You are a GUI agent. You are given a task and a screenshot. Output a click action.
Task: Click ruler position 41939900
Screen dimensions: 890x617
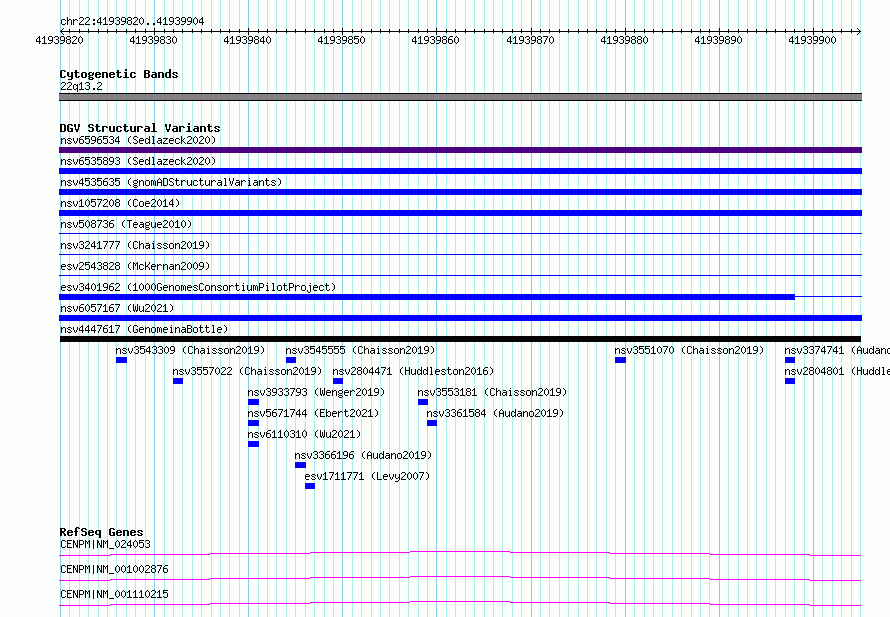click(x=812, y=40)
